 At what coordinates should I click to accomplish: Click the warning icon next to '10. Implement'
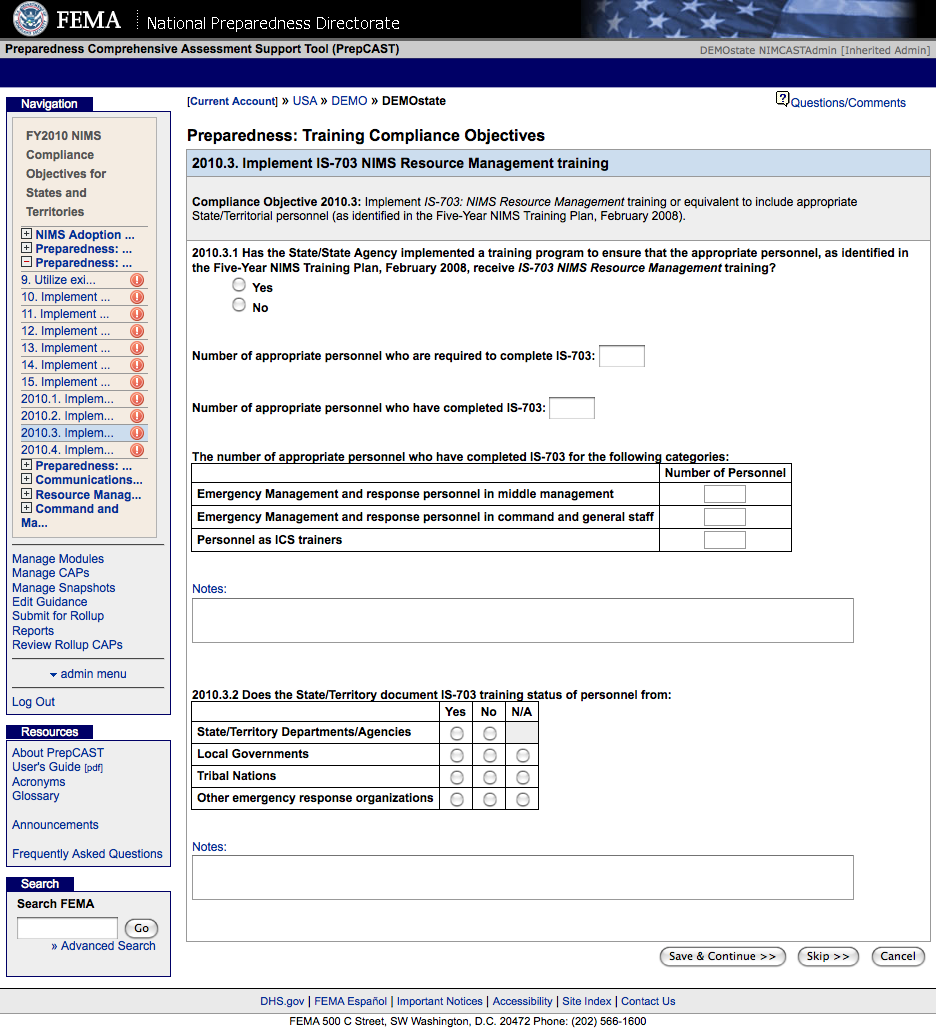[x=137, y=297]
